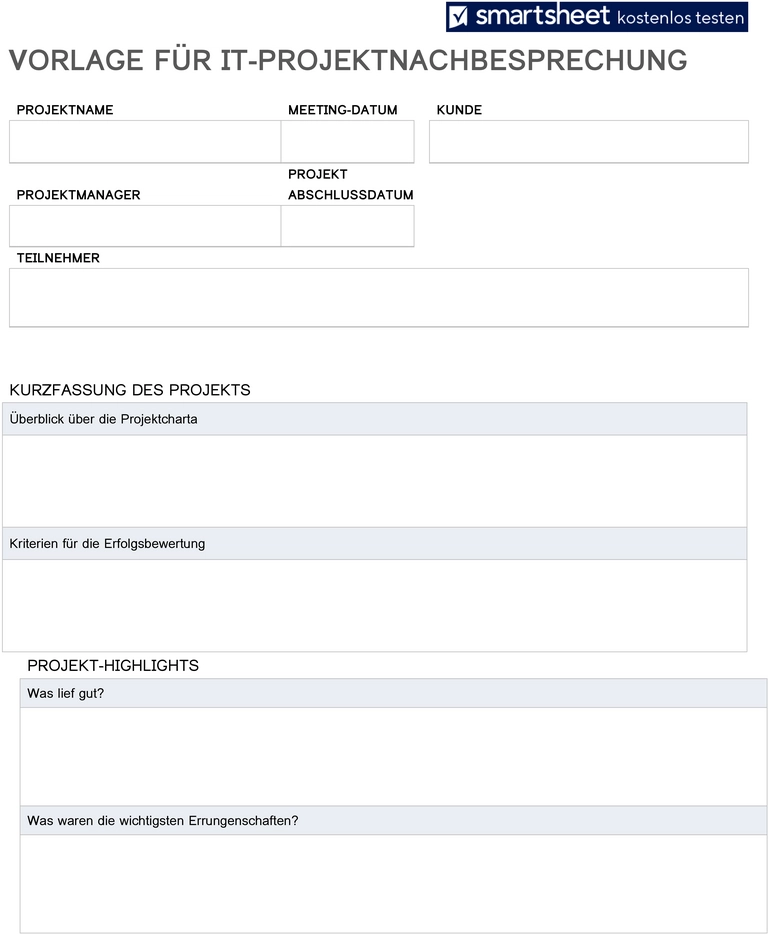Select the Projektmanager input box

pos(145,226)
